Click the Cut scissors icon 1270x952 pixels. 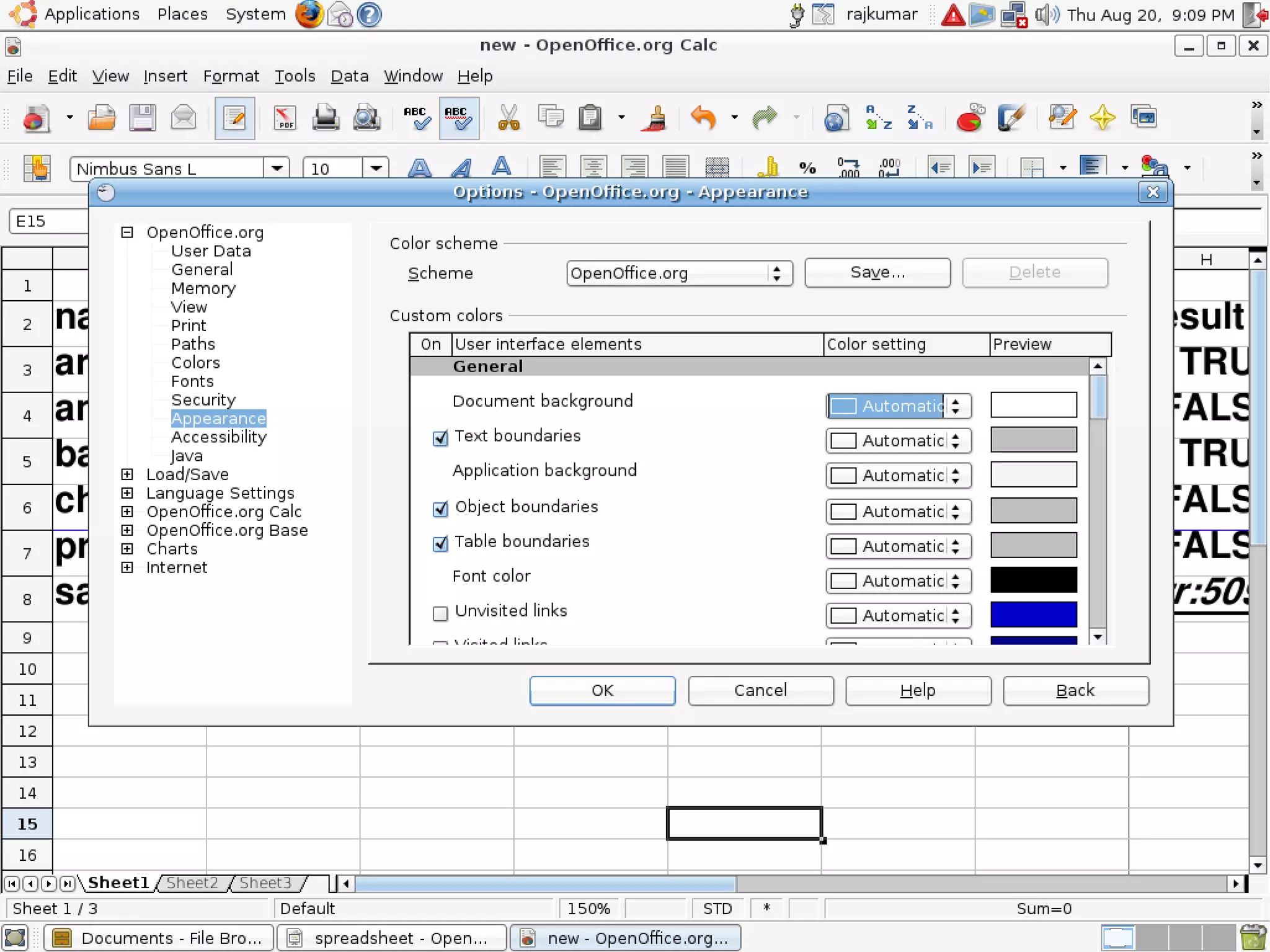click(x=508, y=117)
